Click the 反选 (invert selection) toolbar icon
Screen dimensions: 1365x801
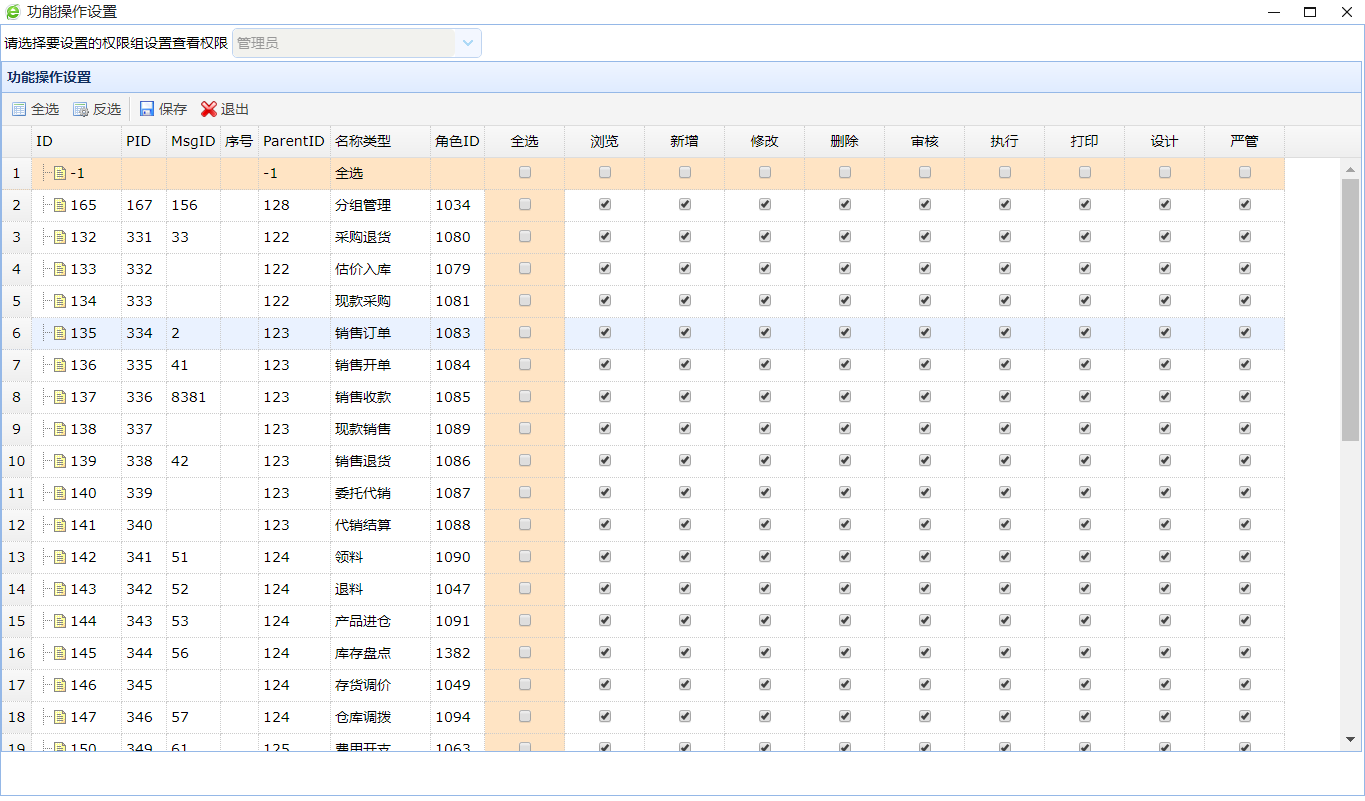click(81, 109)
